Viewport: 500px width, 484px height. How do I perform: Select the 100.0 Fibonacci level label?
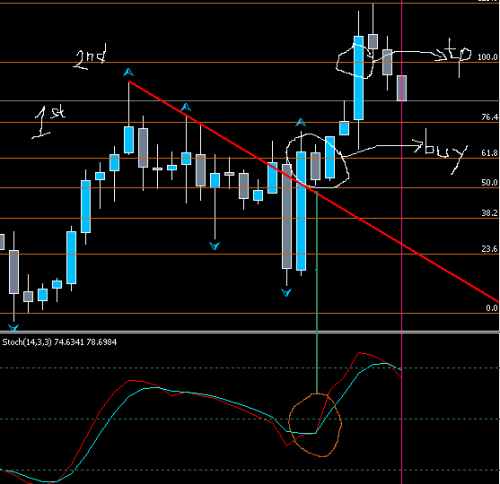click(x=487, y=57)
